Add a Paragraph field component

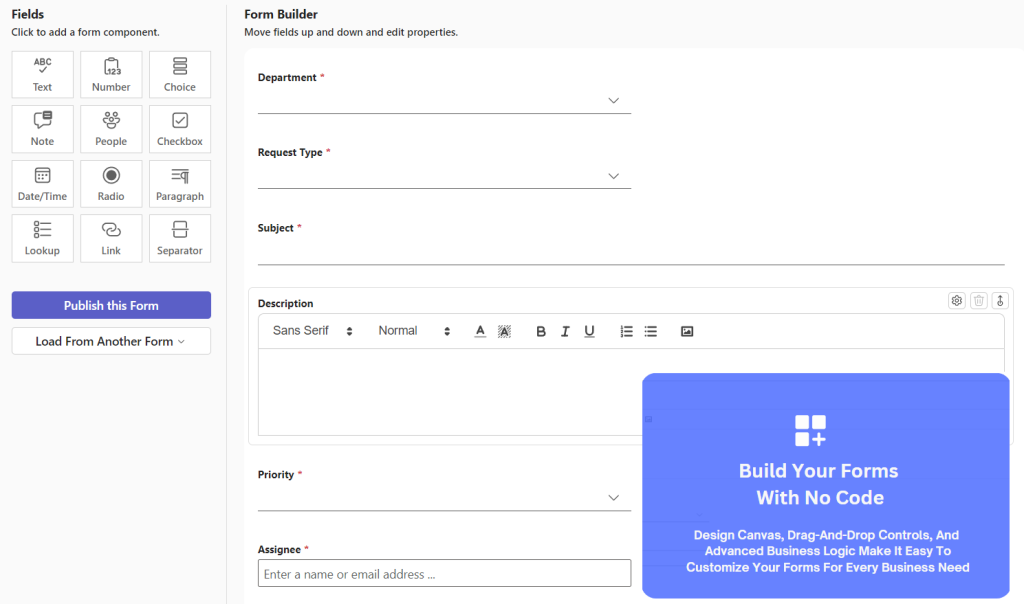coord(180,183)
